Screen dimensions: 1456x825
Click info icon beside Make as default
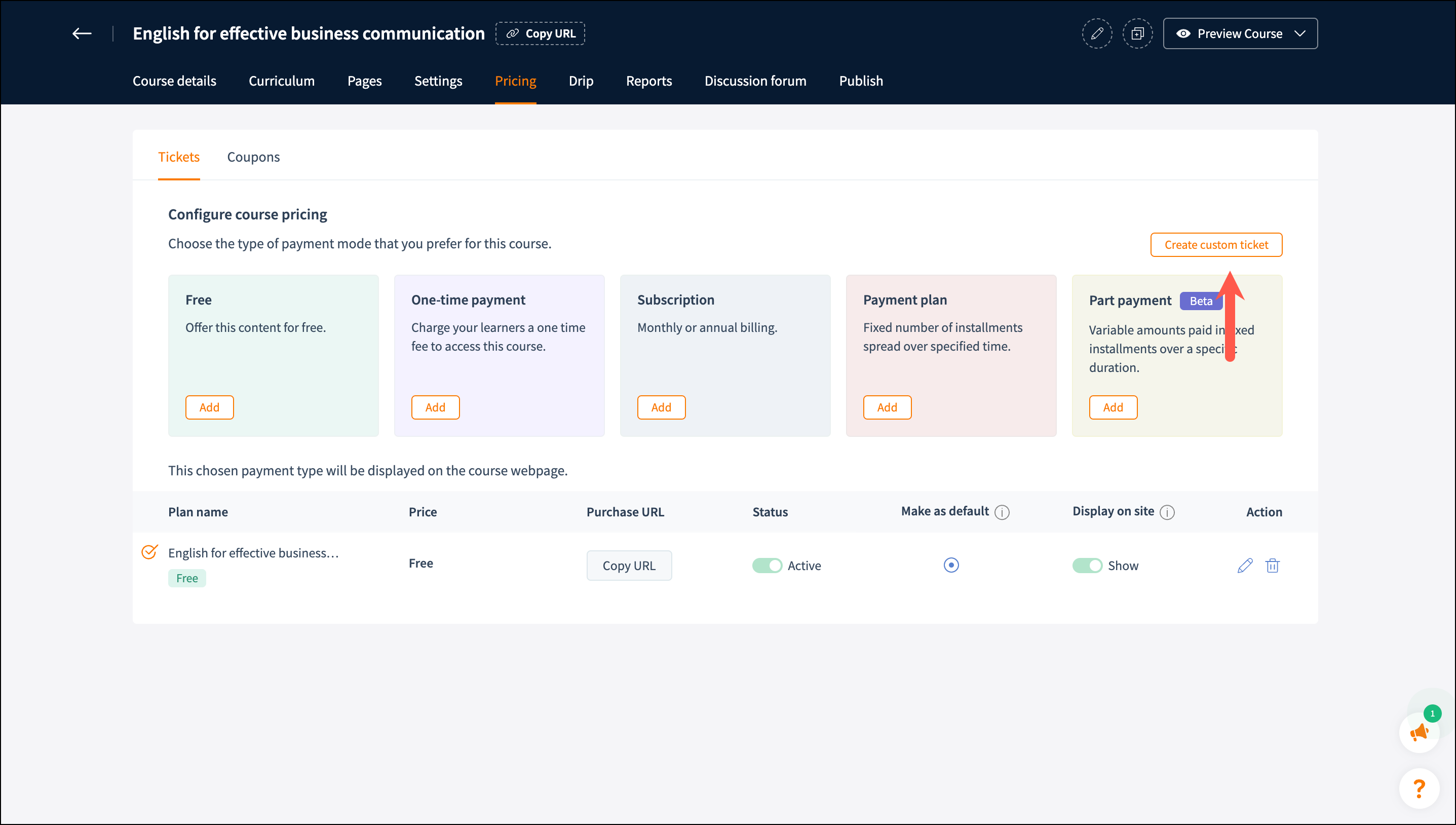click(x=1002, y=512)
